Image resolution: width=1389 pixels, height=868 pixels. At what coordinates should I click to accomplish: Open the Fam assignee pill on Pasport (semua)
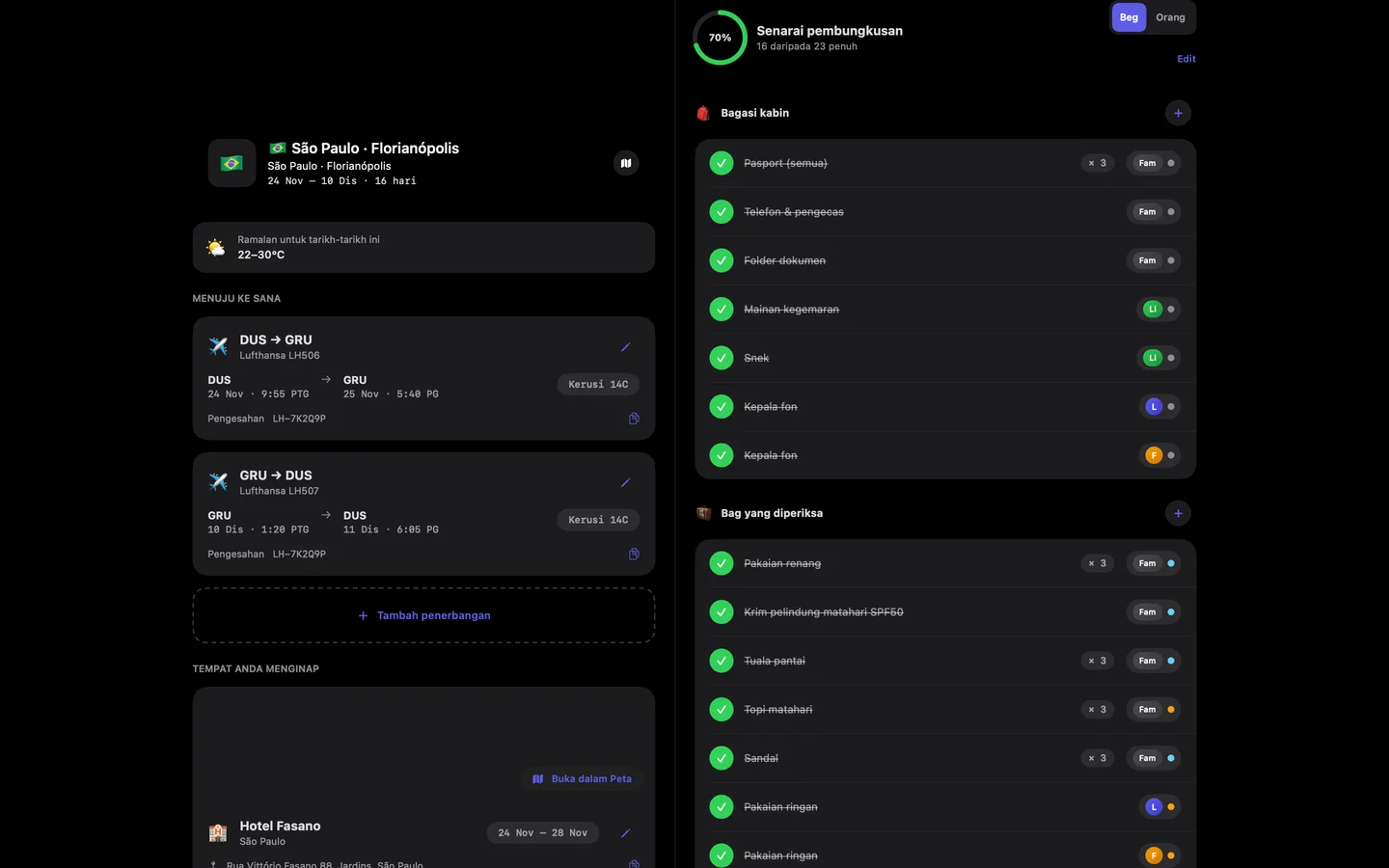coord(1154,163)
